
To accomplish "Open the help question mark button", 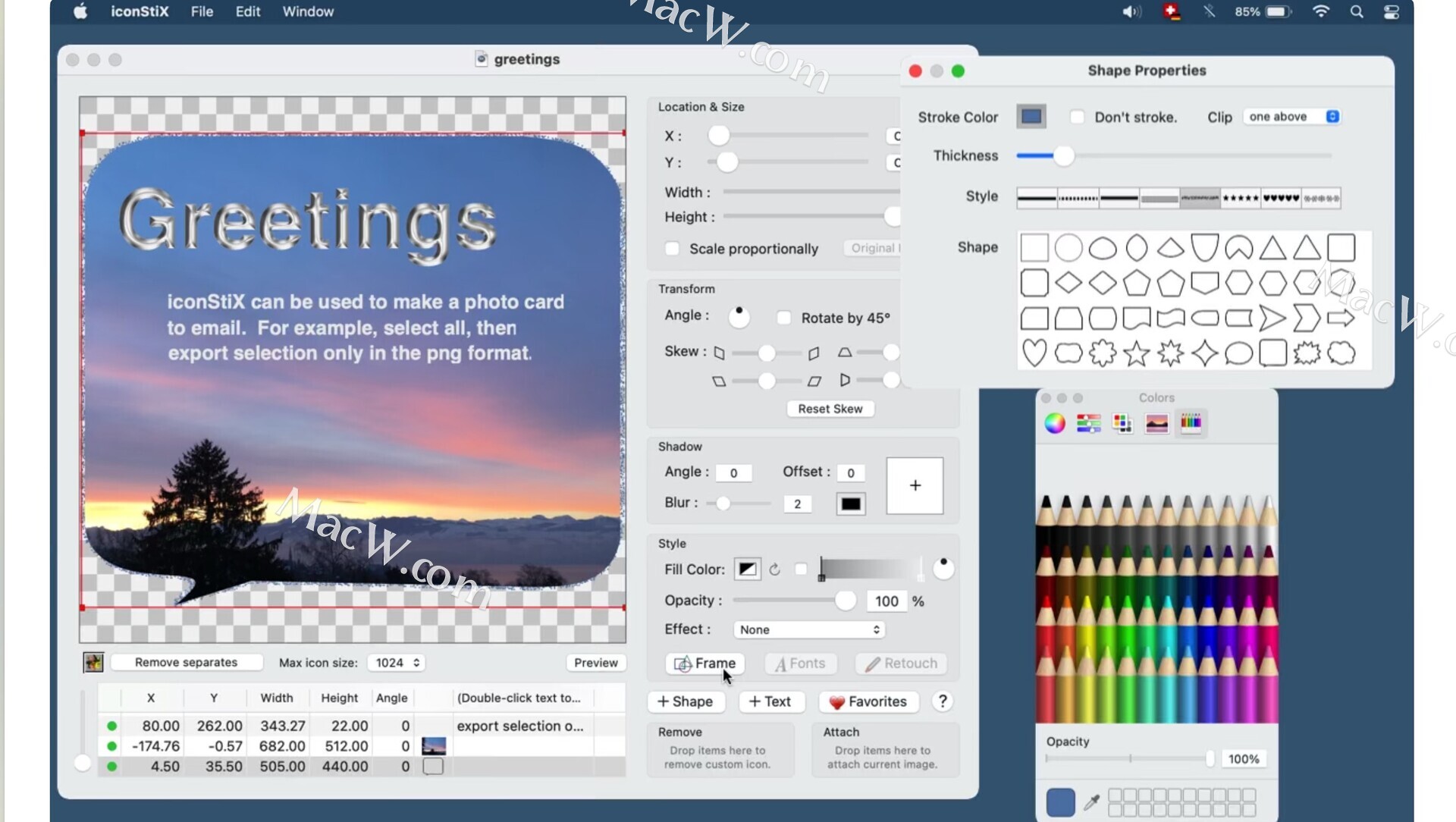I will 943,701.
